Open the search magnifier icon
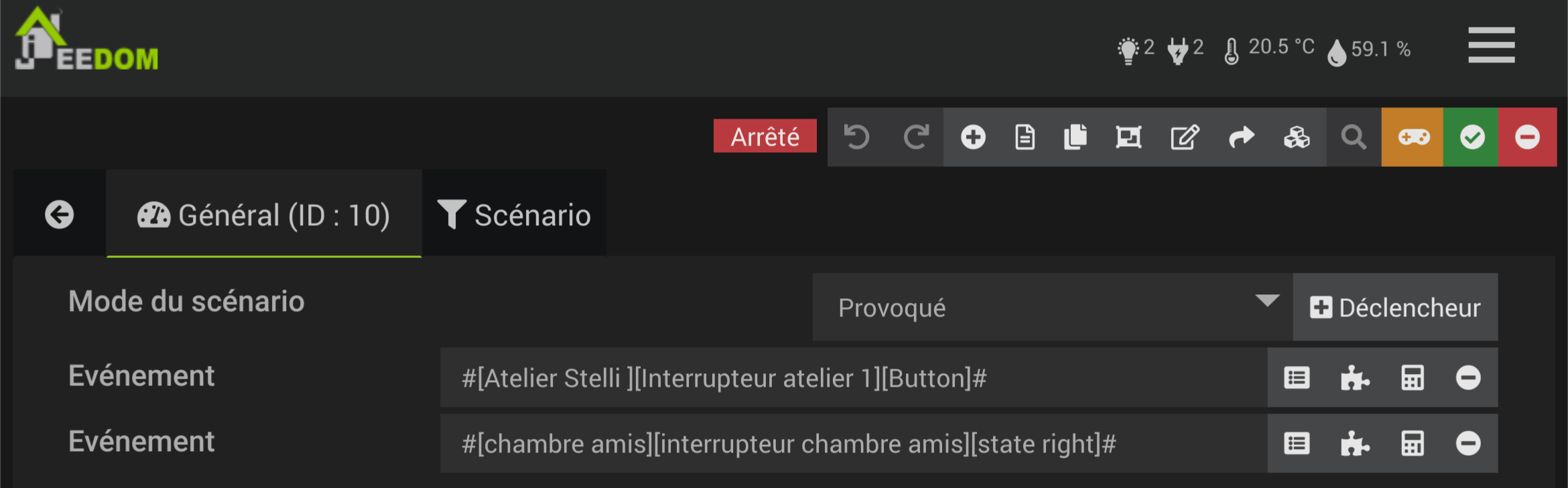Screen dimensions: 1568x488 click(x=1354, y=137)
